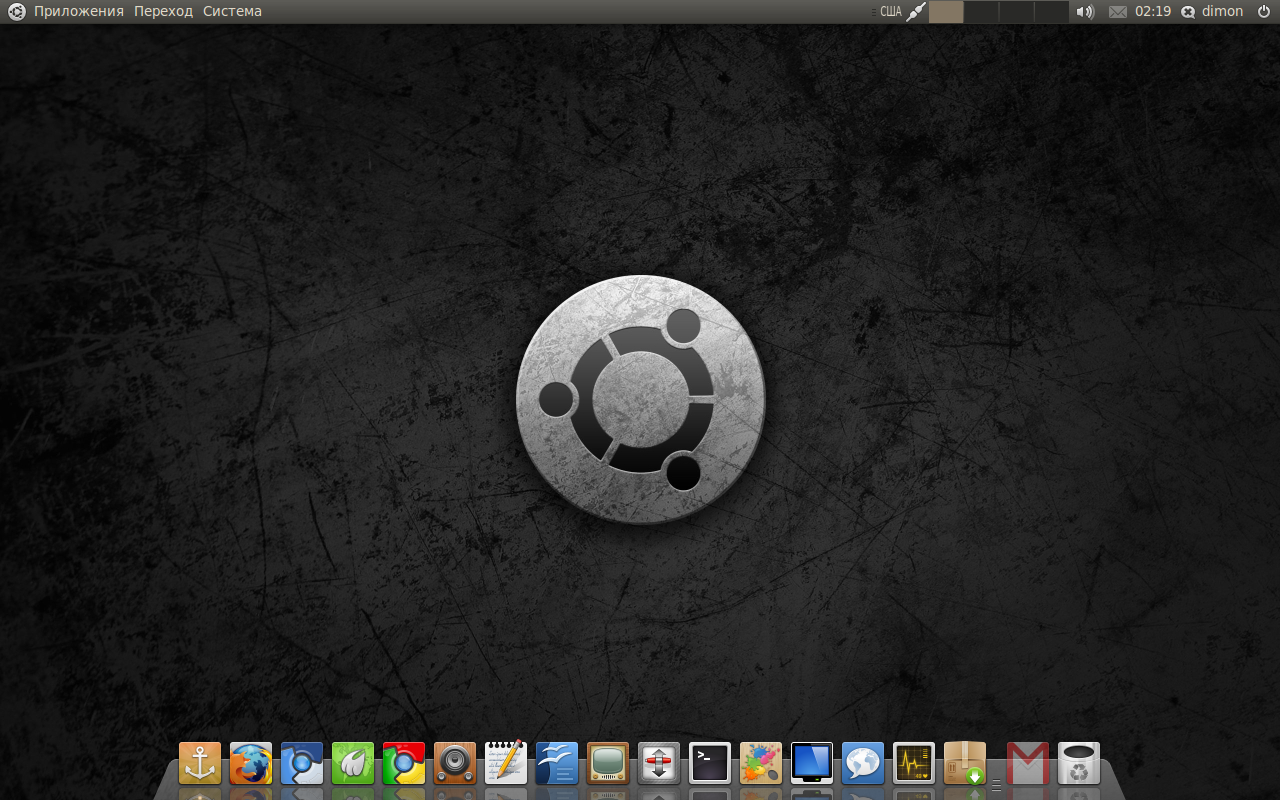Launch Midori green leaf browser icon
The height and width of the screenshot is (800, 1280).
pos(353,763)
